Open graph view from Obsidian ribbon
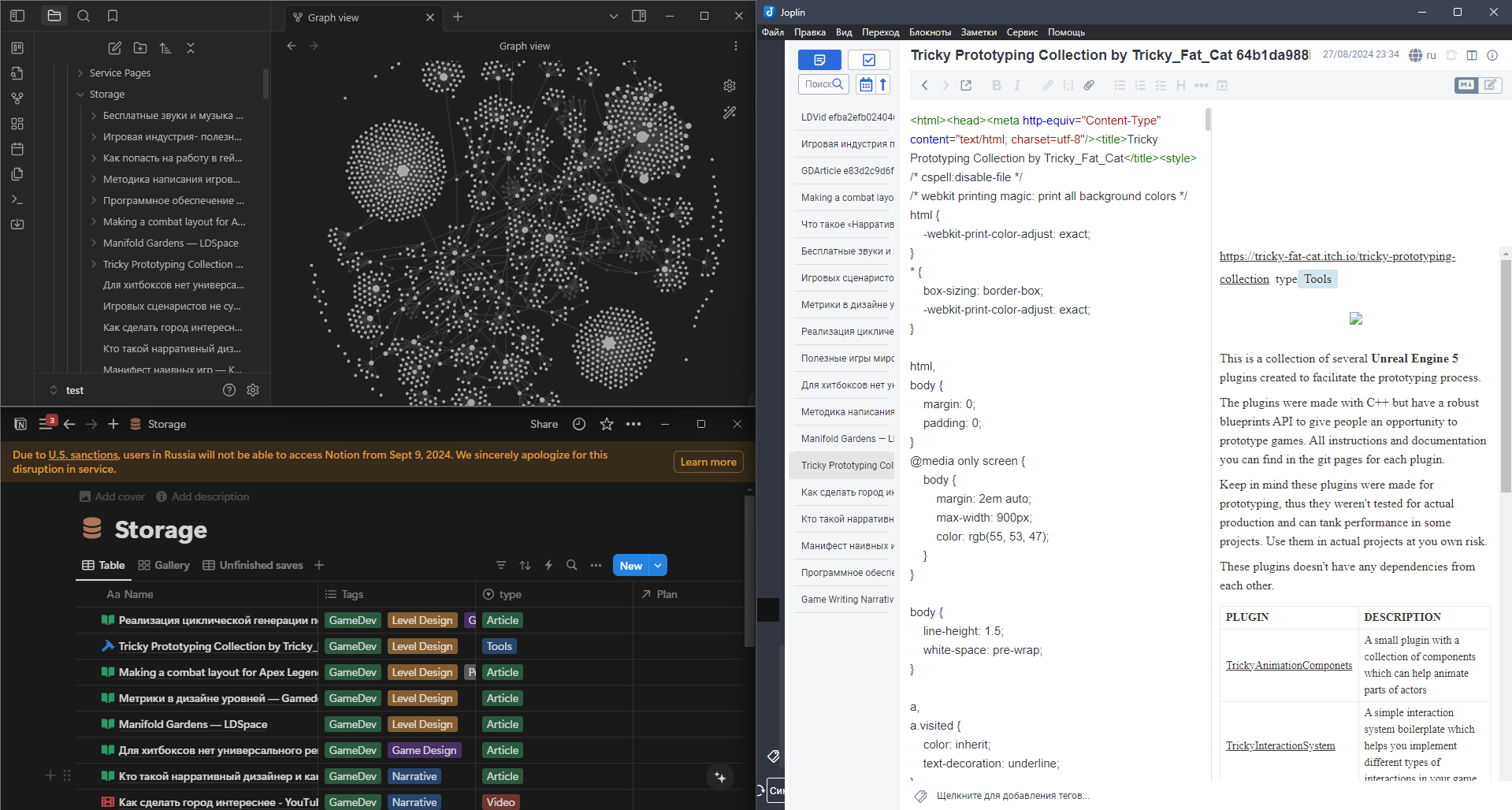Image resolution: width=1512 pixels, height=810 pixels. [17, 98]
